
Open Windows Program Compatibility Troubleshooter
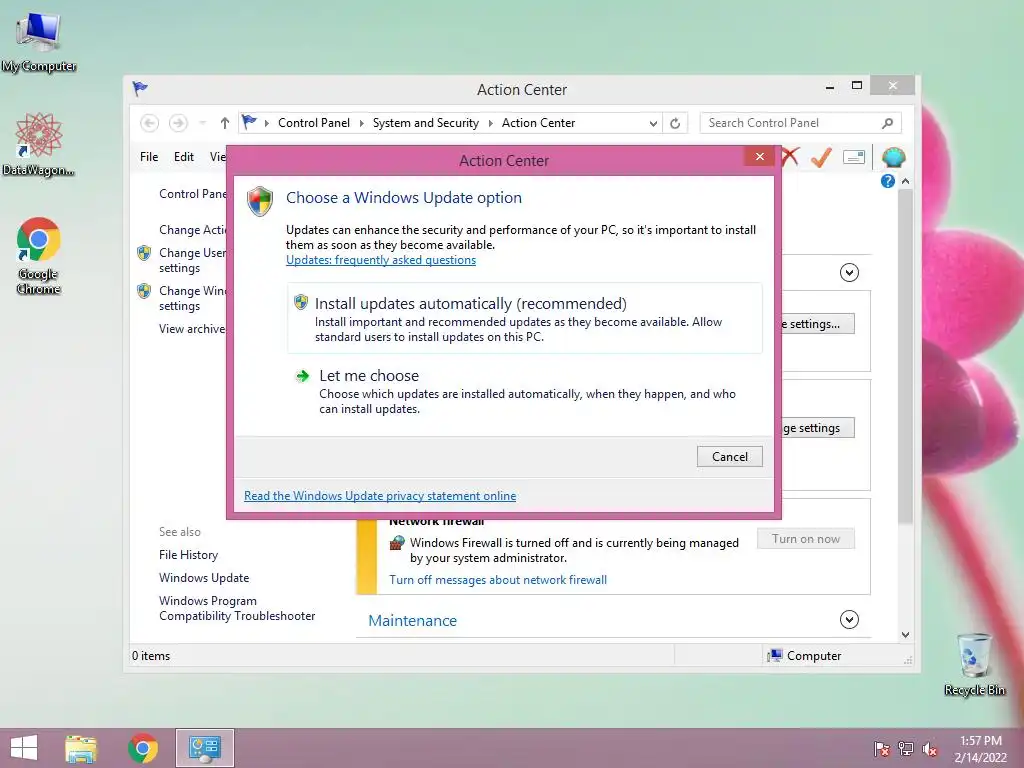[x=237, y=608]
